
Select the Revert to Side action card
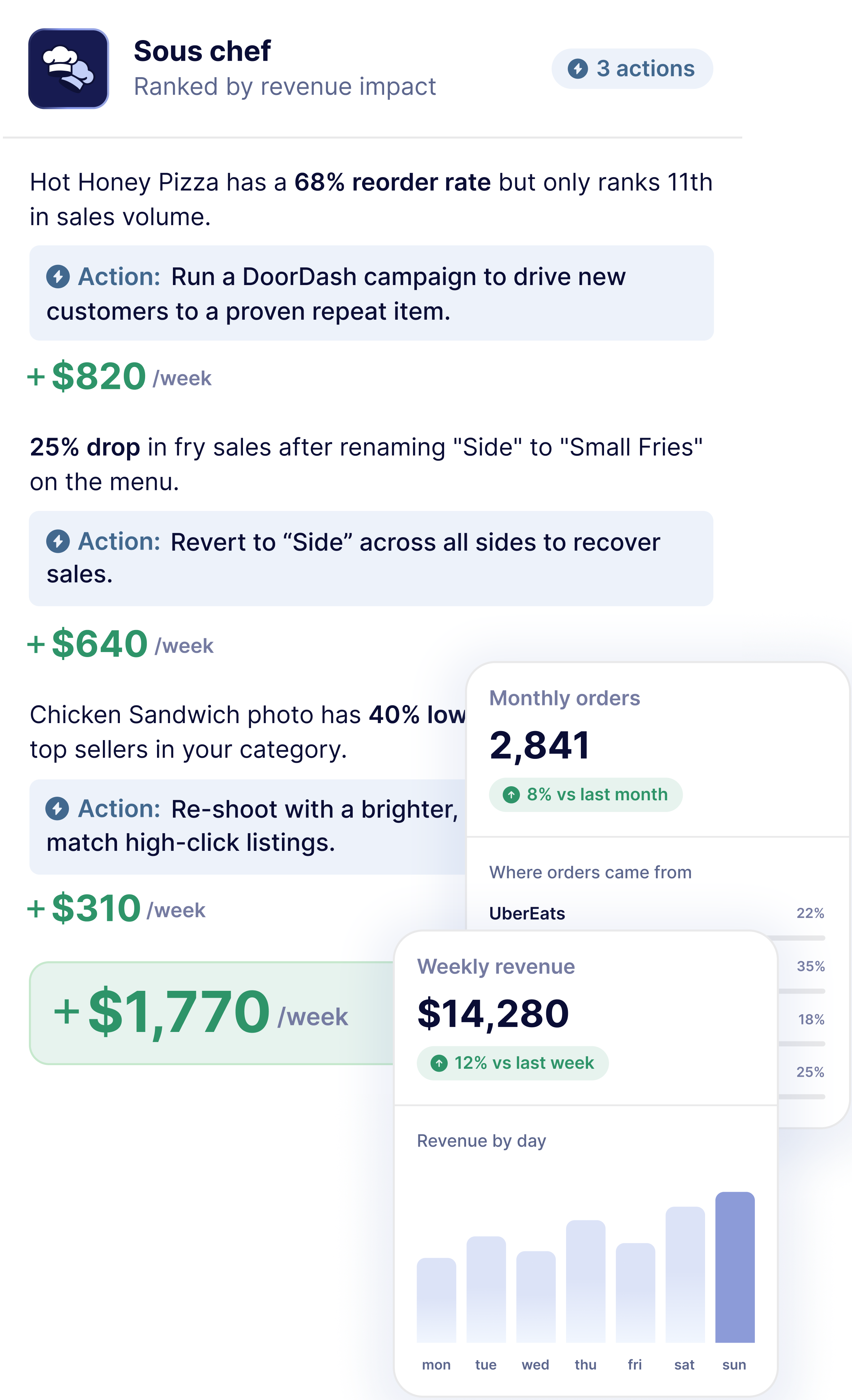point(371,559)
